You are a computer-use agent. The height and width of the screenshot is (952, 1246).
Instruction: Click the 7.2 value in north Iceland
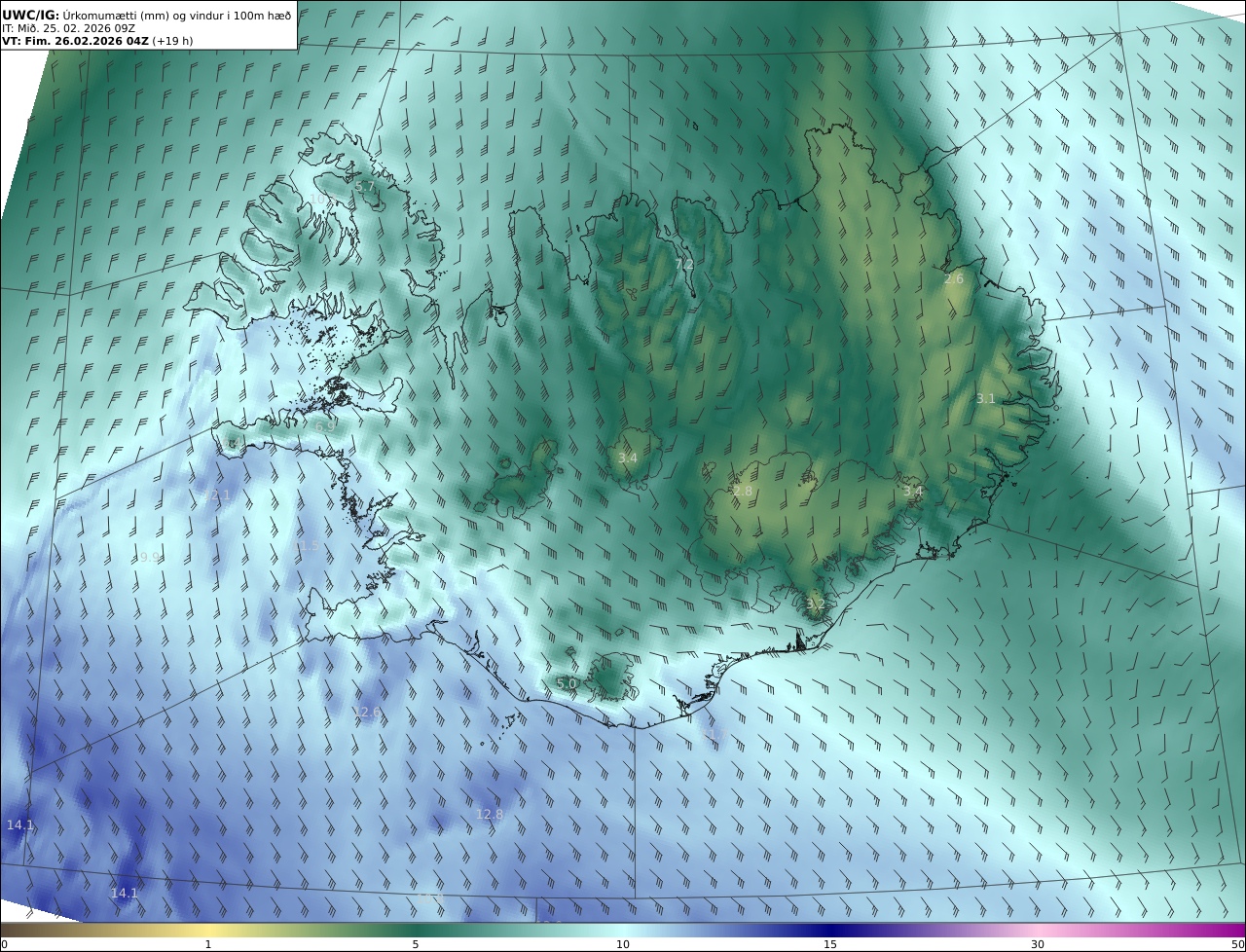tap(684, 264)
